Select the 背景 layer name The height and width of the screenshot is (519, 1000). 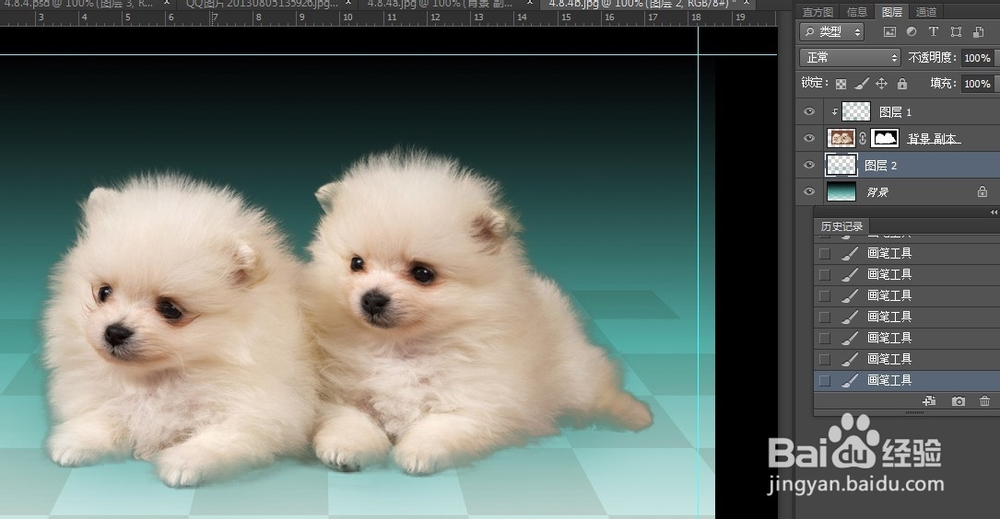(877, 192)
